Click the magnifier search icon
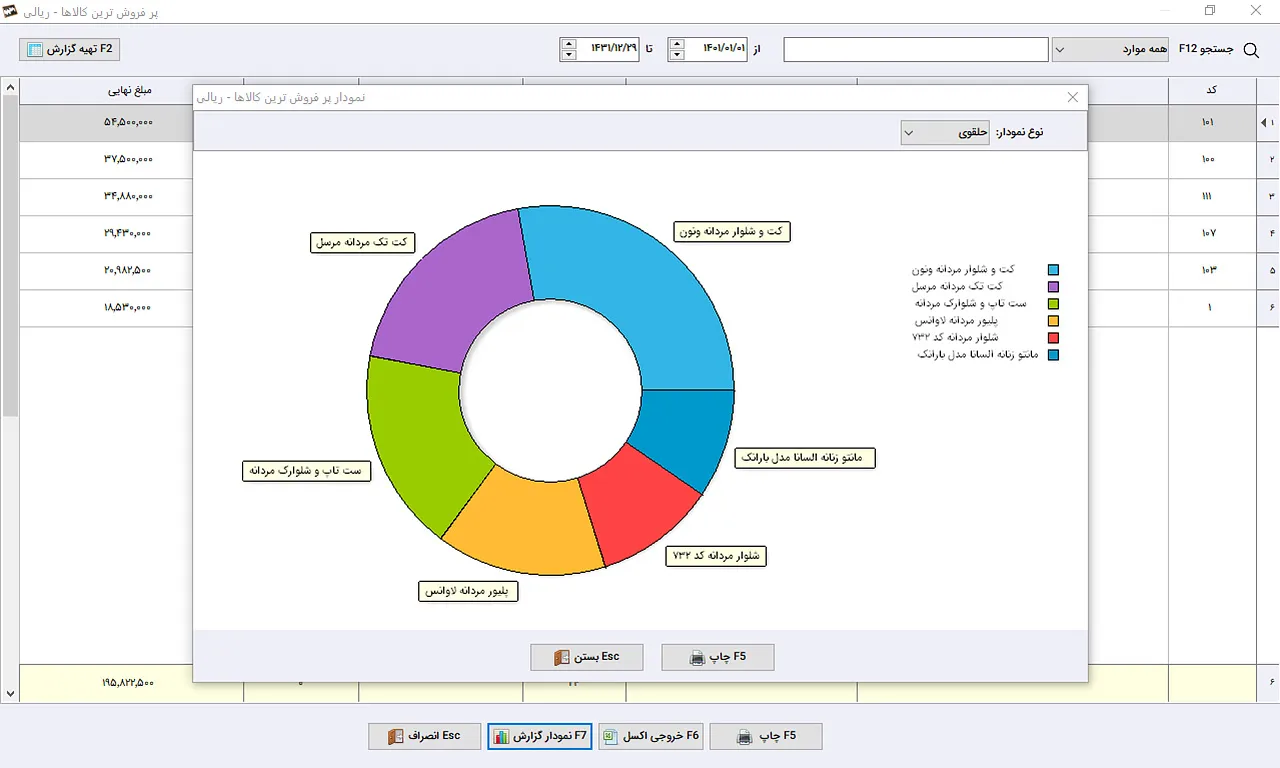The width and height of the screenshot is (1280, 768). click(x=1250, y=50)
